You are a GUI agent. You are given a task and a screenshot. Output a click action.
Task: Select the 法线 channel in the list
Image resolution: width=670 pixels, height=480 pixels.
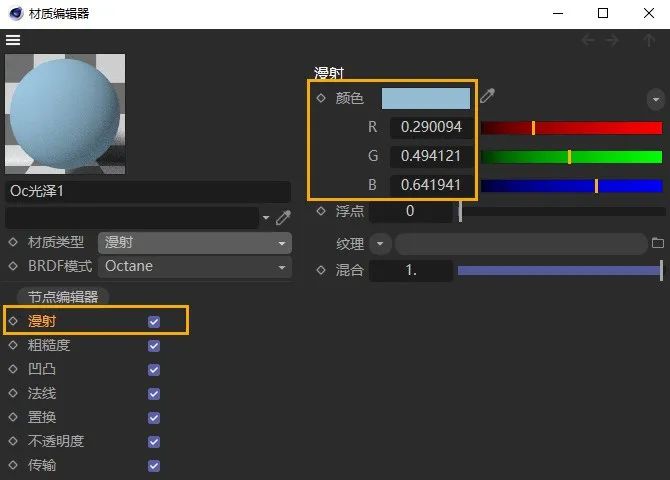[x=42, y=393]
